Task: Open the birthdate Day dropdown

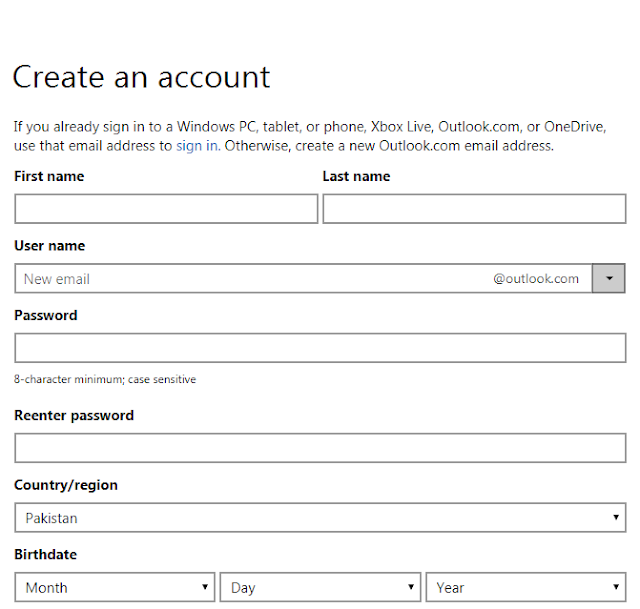Action: pyautogui.click(x=320, y=587)
